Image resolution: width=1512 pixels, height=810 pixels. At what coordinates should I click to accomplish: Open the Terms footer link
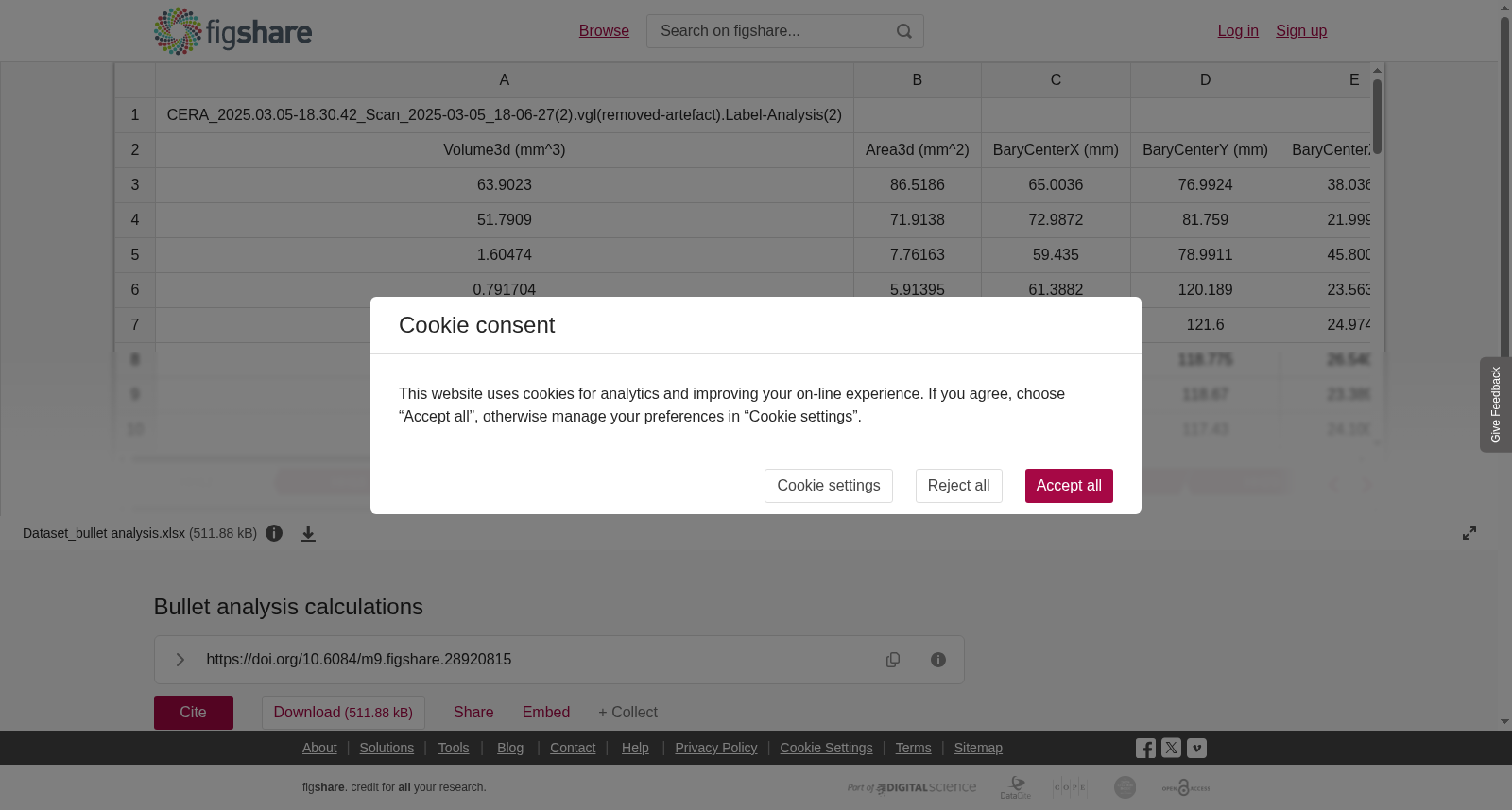pos(913,748)
